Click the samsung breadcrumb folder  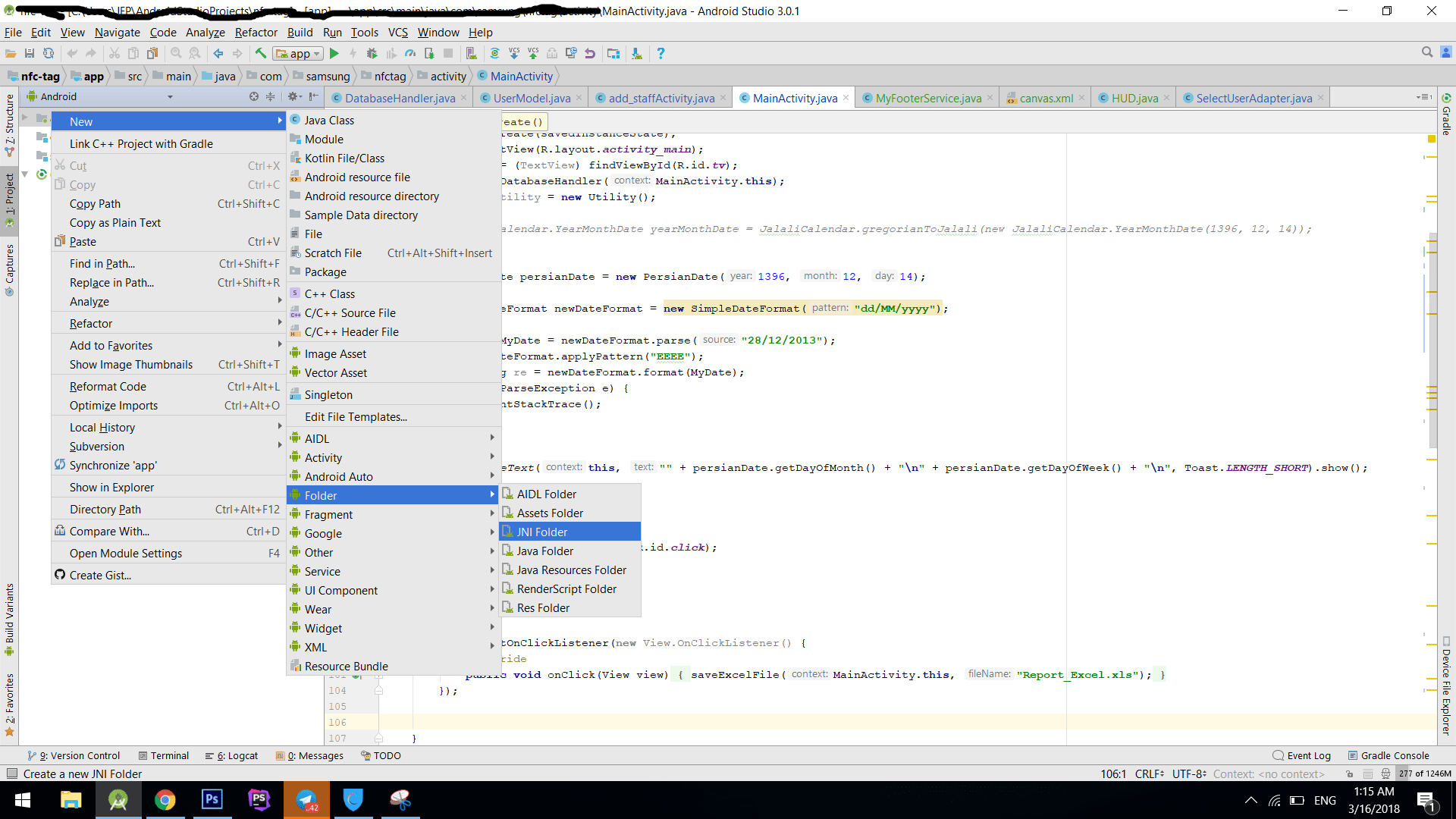click(x=322, y=77)
